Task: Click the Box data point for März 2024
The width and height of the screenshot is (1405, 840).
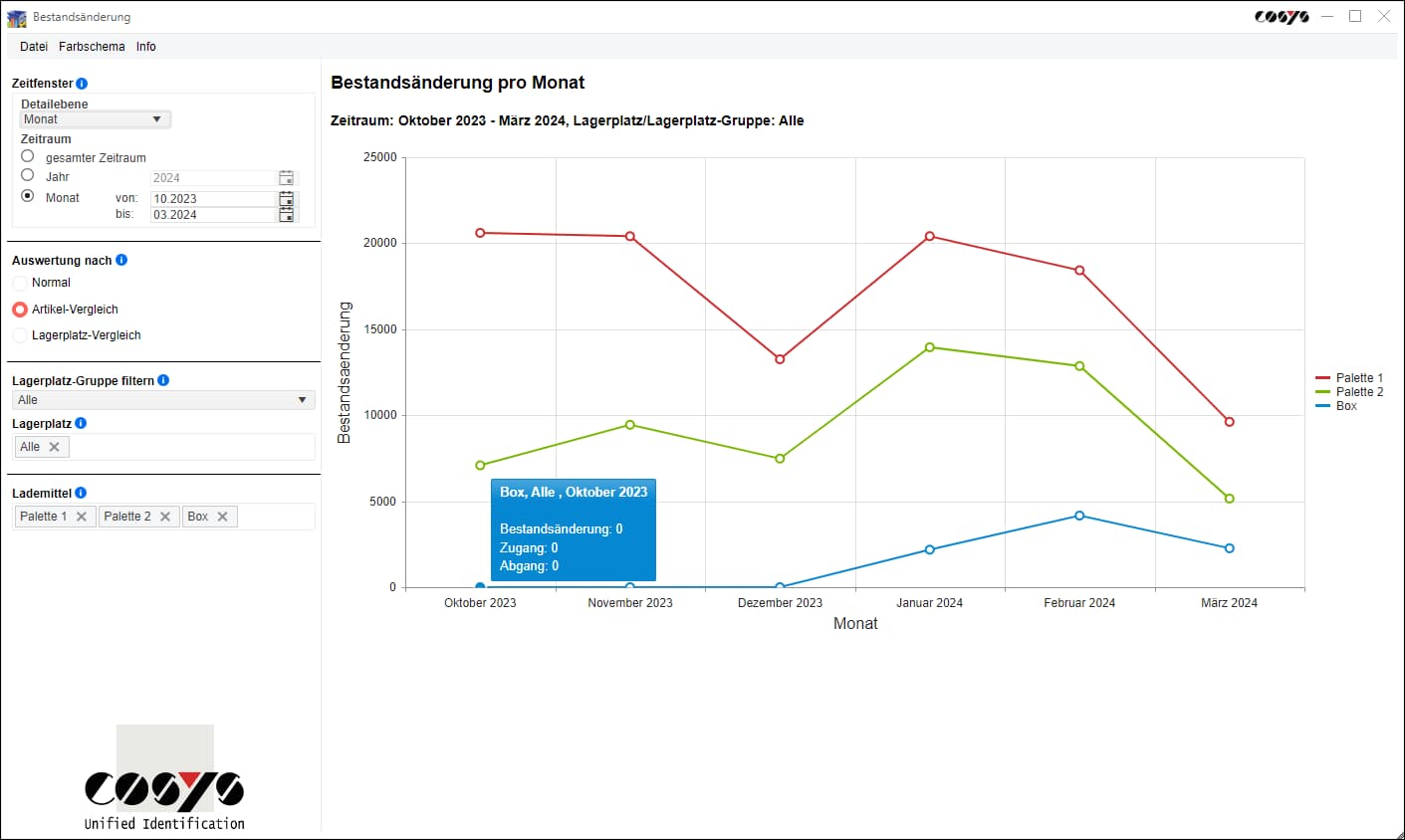Action: (1230, 548)
